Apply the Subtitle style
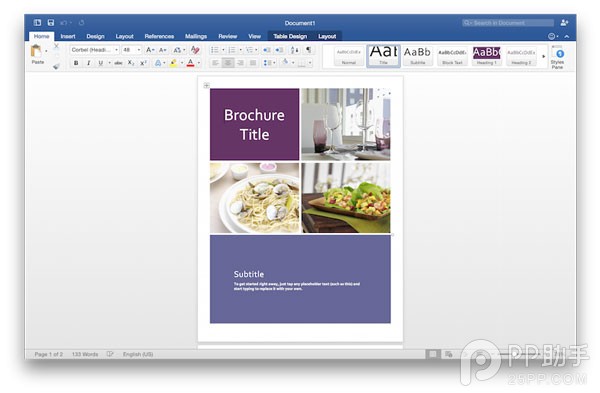 (x=417, y=56)
